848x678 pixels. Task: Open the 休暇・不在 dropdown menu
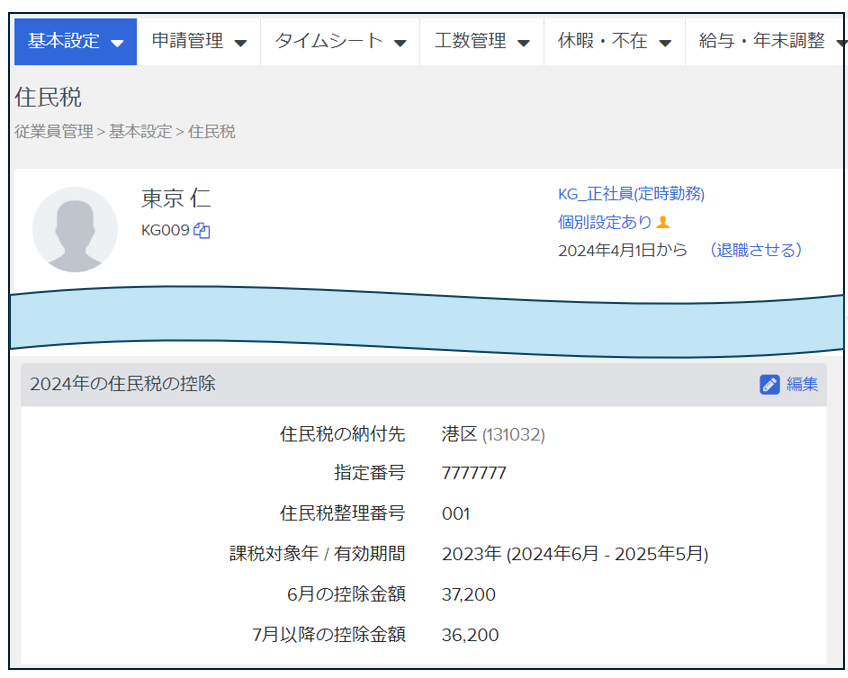pyautogui.click(x=614, y=42)
